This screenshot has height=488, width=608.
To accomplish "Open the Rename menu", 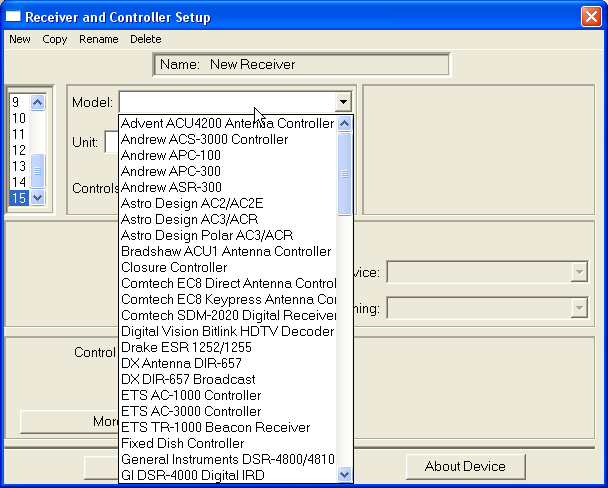I will (x=97, y=39).
